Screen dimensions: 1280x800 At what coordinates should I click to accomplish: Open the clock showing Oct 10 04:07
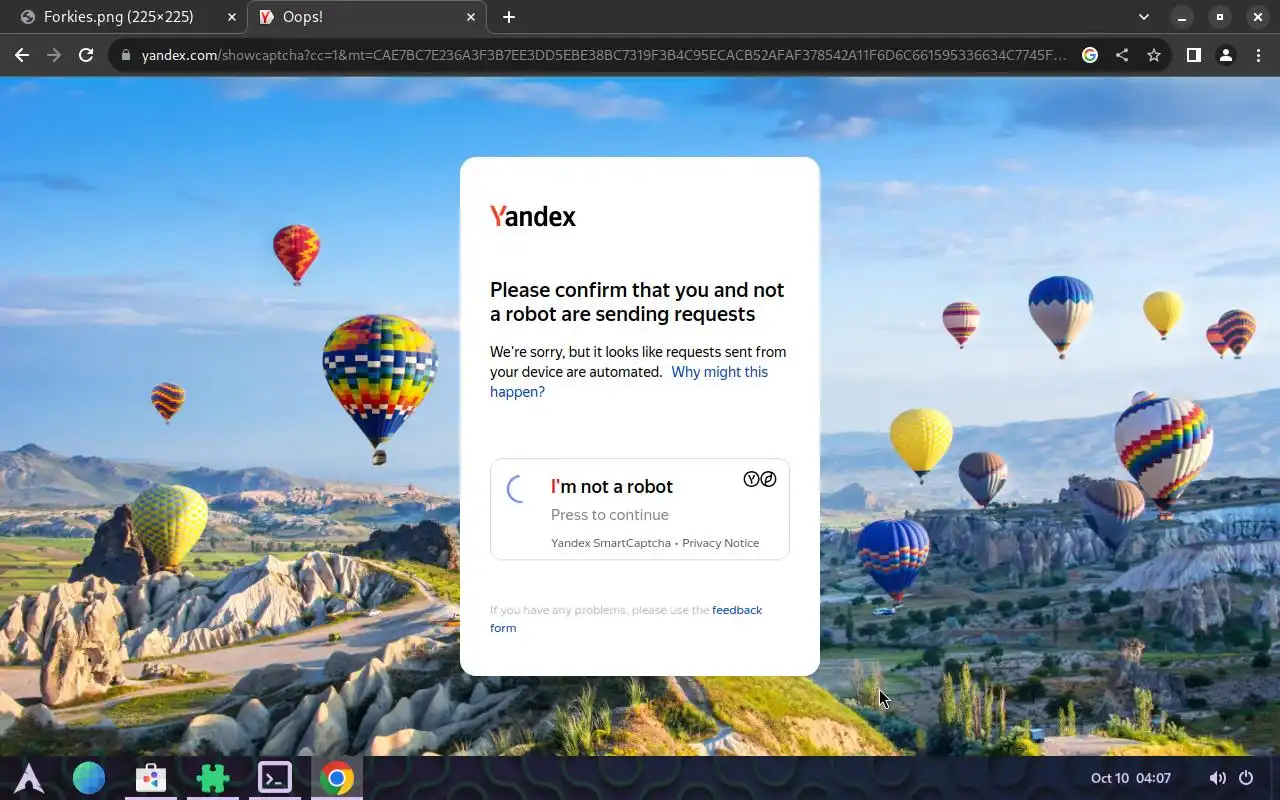coord(1131,778)
